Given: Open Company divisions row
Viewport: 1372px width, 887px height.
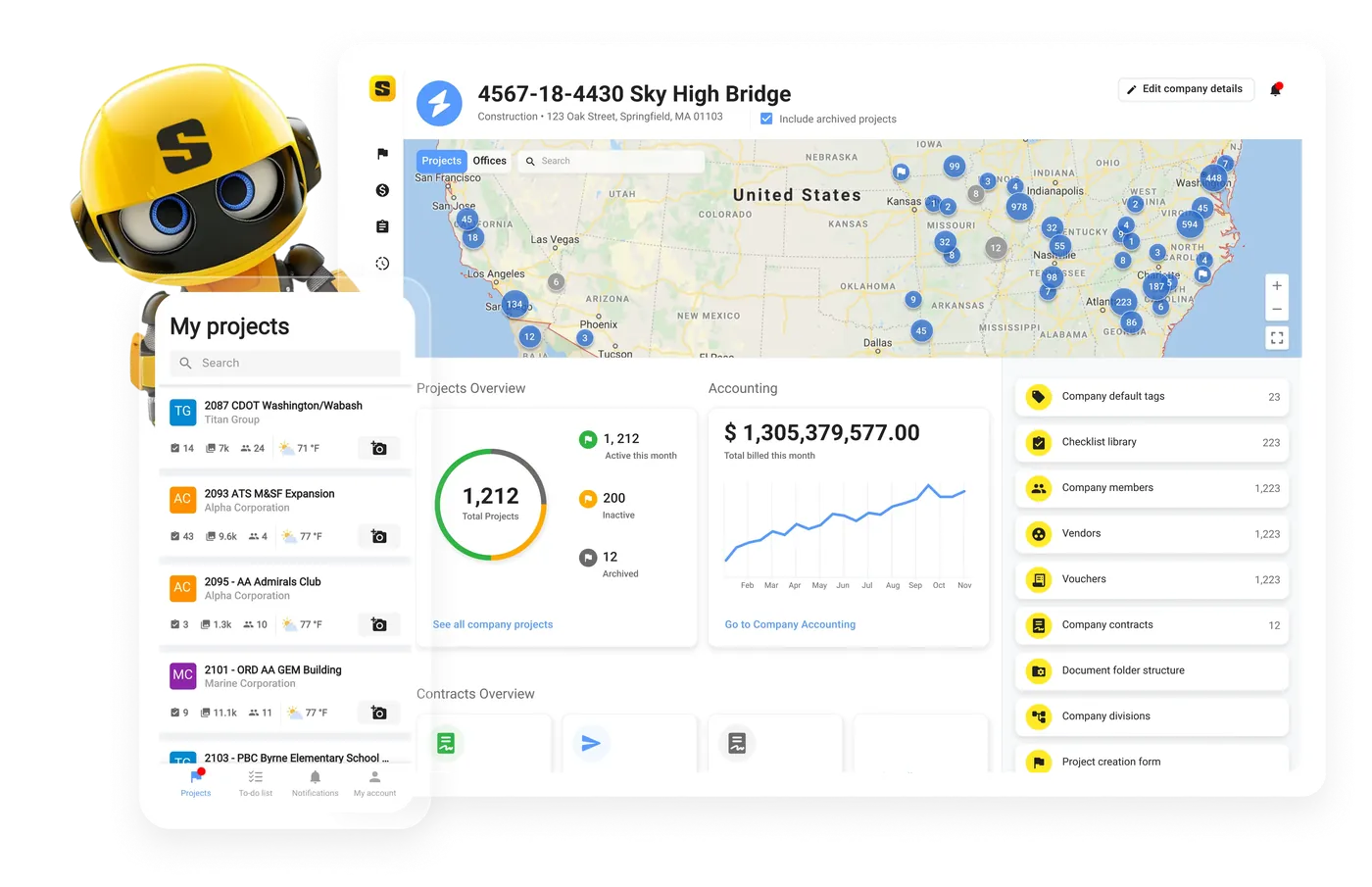Looking at the screenshot, I should click(x=1152, y=716).
